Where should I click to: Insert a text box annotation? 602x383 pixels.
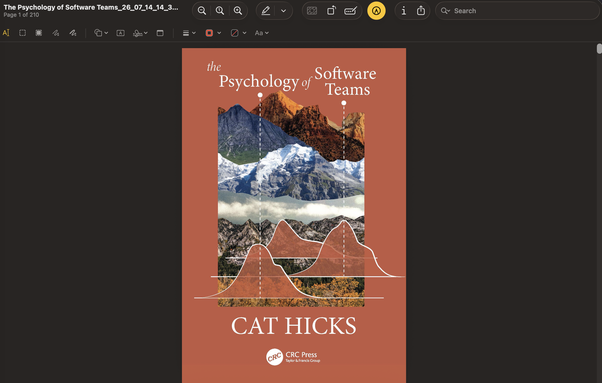coord(121,33)
